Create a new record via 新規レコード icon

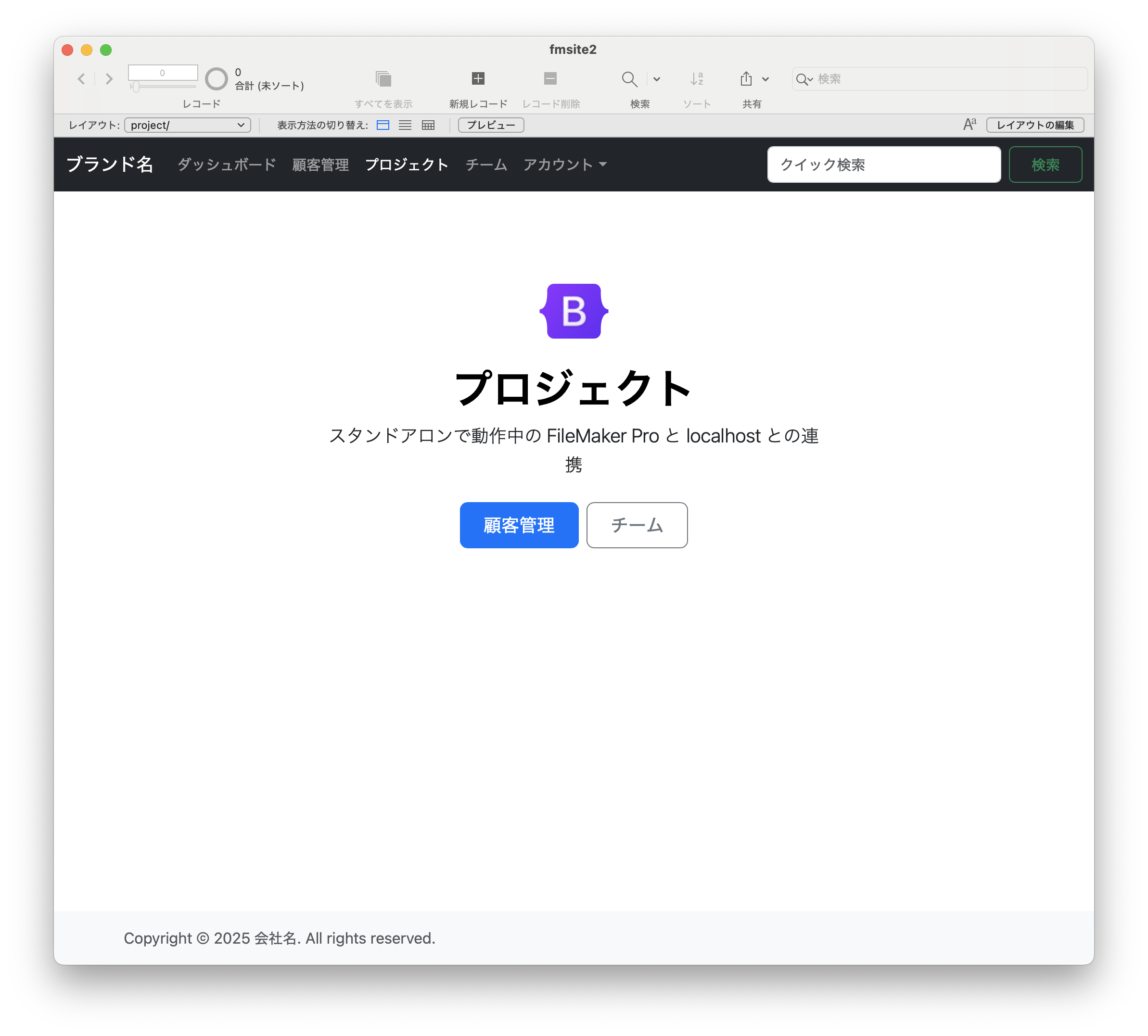click(x=477, y=78)
